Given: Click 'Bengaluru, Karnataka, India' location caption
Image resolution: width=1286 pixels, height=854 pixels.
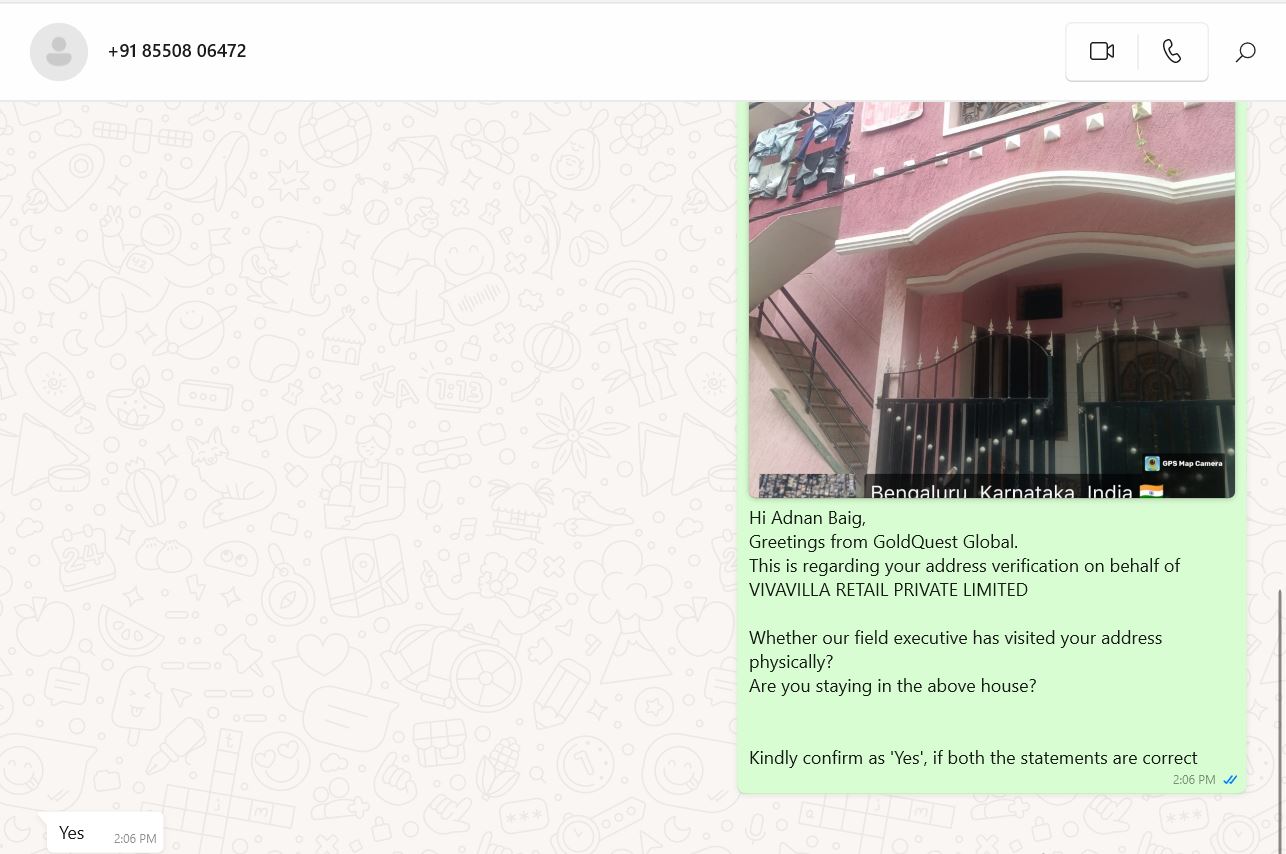Looking at the screenshot, I should coord(1002,491).
